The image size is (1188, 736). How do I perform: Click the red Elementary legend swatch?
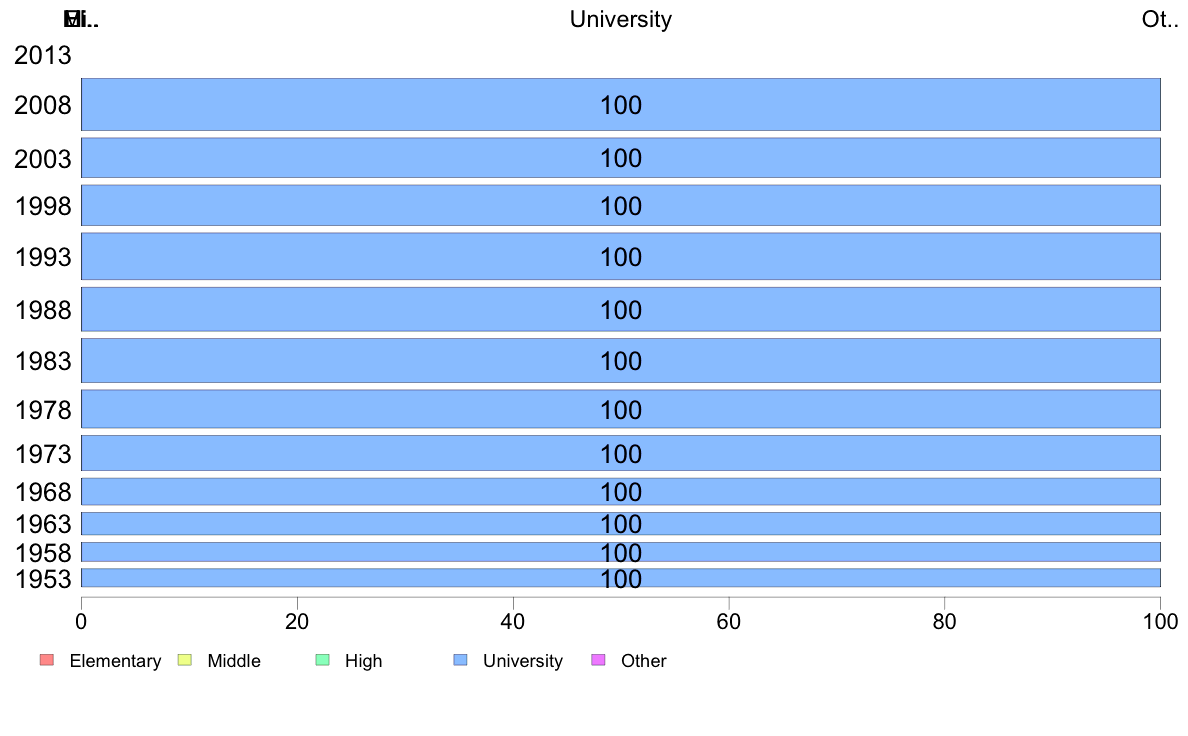[47, 660]
